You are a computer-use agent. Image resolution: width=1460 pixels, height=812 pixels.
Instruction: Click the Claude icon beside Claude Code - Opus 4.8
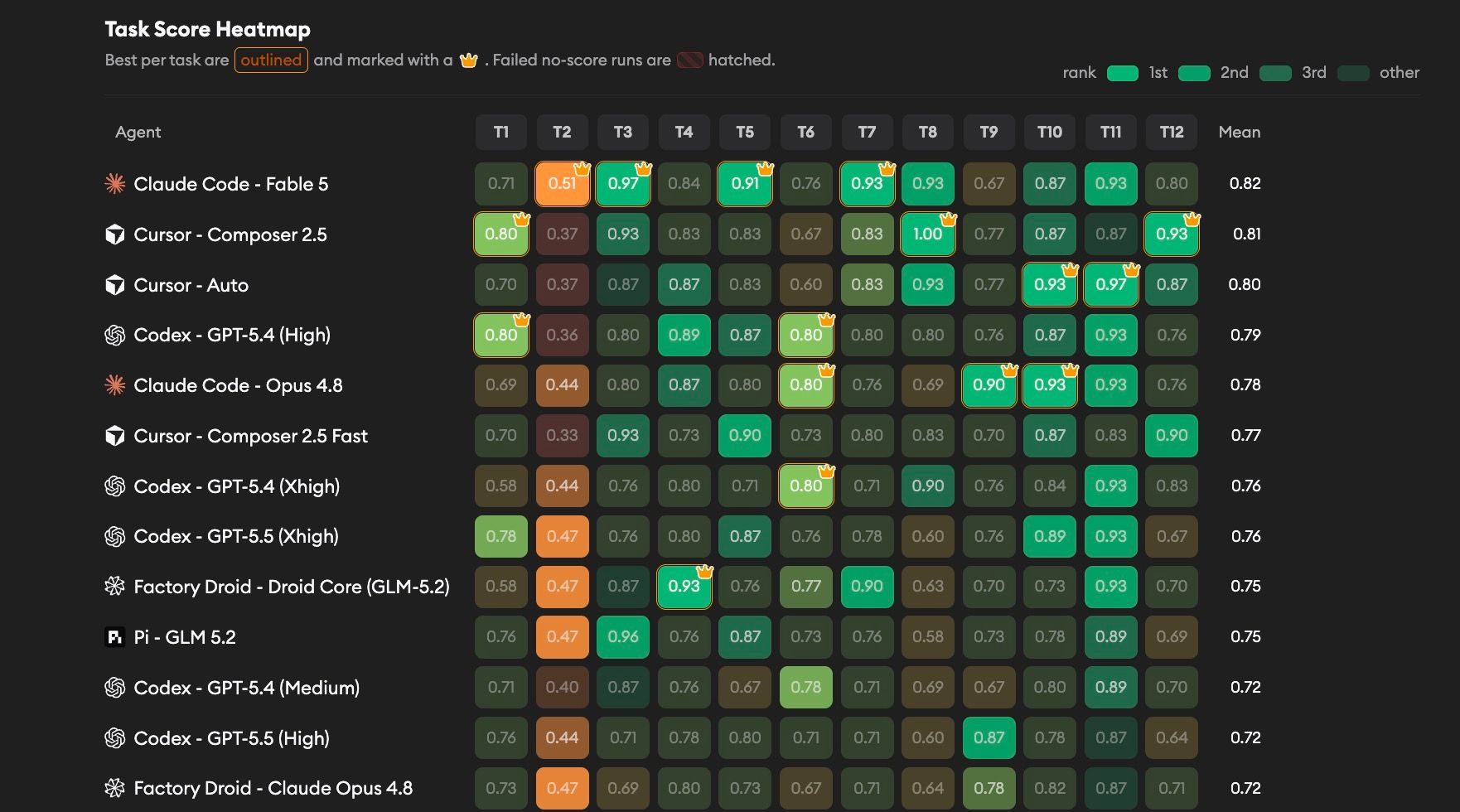[x=115, y=385]
